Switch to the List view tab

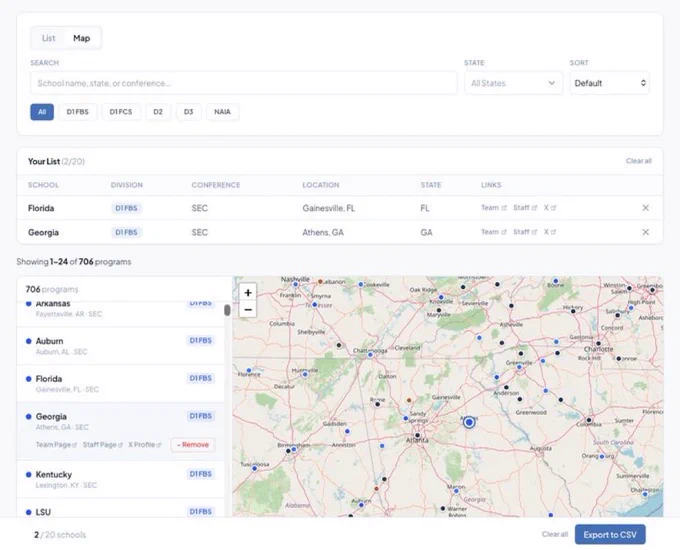49,38
